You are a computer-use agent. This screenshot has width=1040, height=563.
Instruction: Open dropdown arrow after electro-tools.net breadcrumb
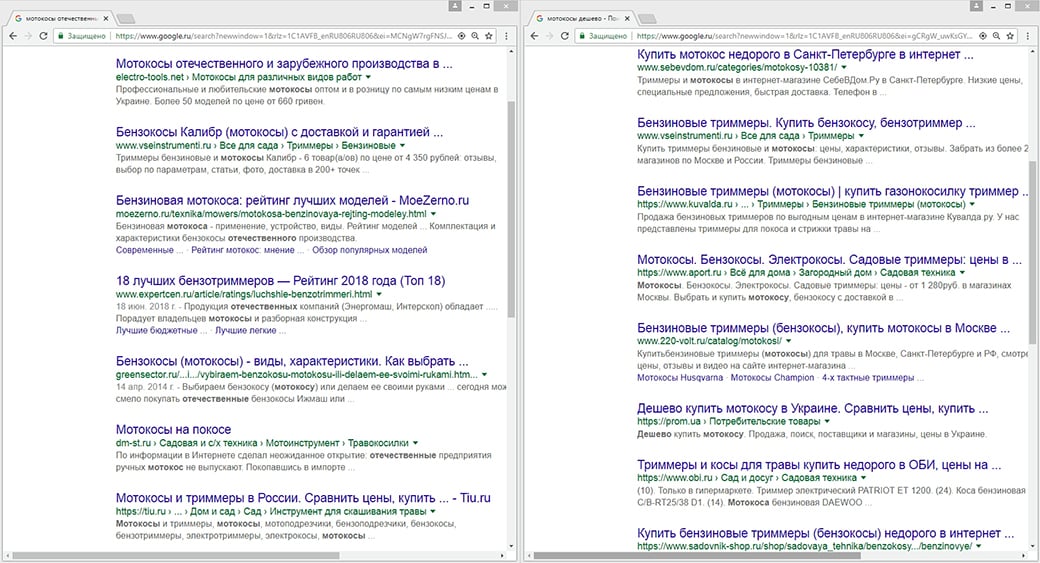point(368,76)
